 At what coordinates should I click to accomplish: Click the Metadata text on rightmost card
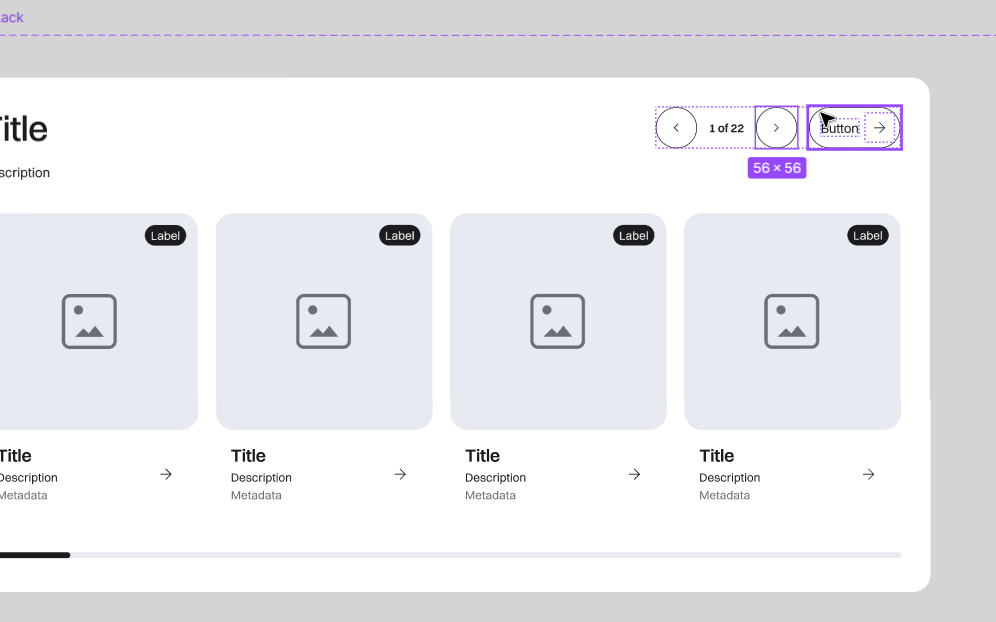pyautogui.click(x=724, y=495)
